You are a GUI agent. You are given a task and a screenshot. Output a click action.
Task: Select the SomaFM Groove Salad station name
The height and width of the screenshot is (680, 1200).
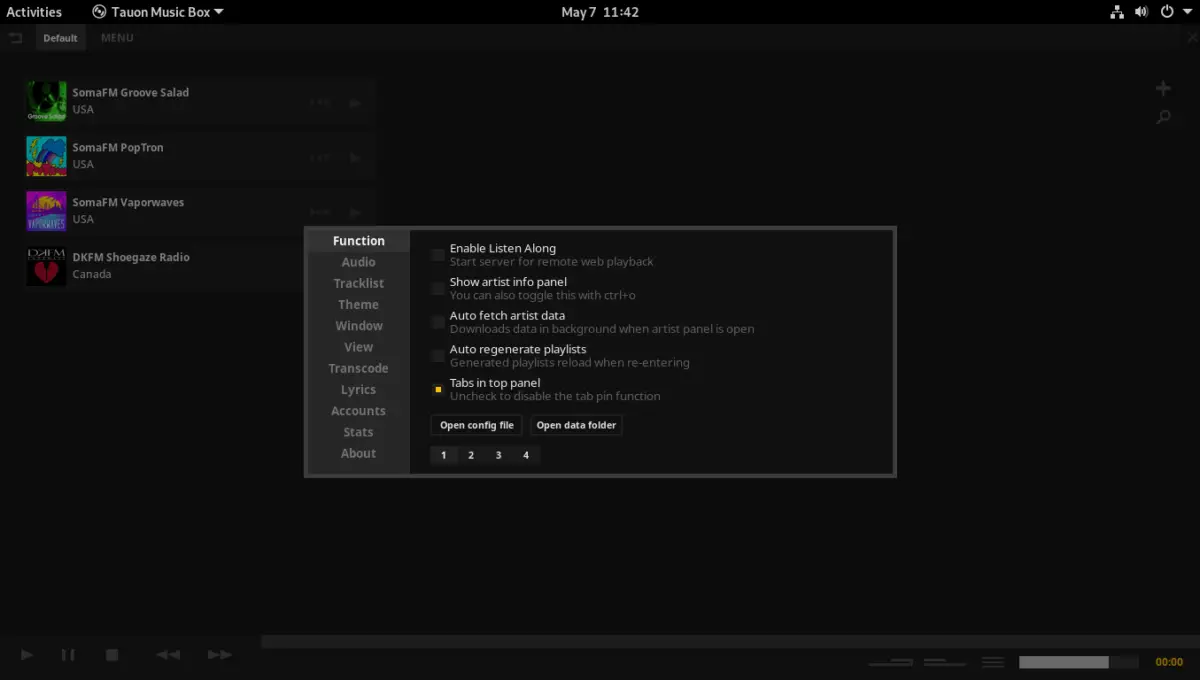pyautogui.click(x=130, y=92)
